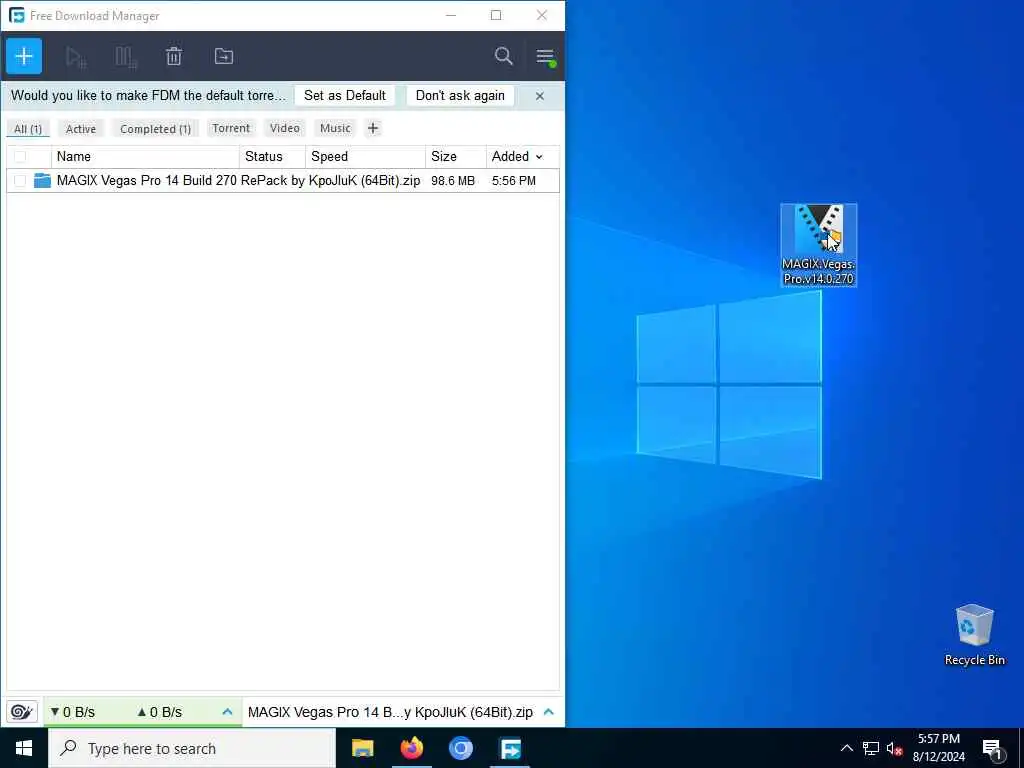Image resolution: width=1024 pixels, height=768 pixels.
Task: Click the trash delete icon
Action: [x=174, y=56]
